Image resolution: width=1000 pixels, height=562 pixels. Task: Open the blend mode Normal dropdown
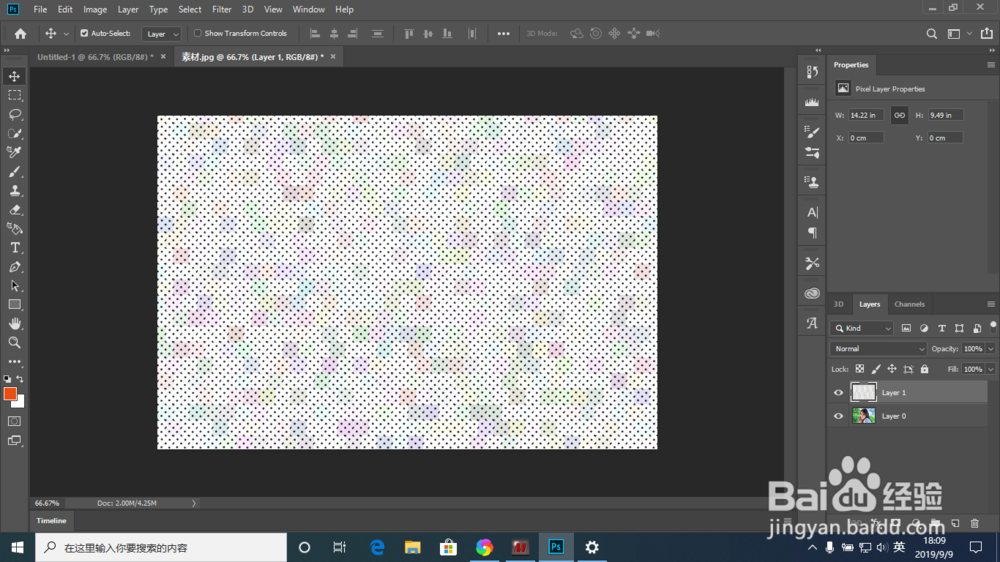(878, 349)
